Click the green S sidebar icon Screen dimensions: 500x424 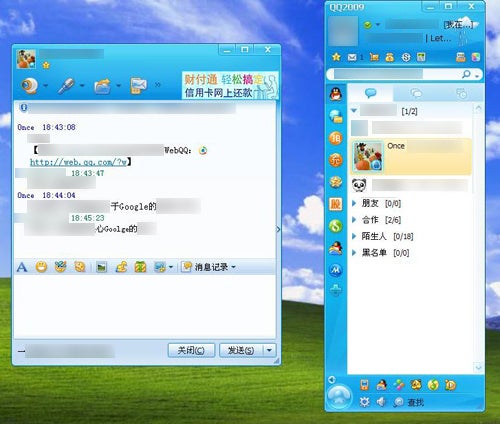(x=336, y=226)
